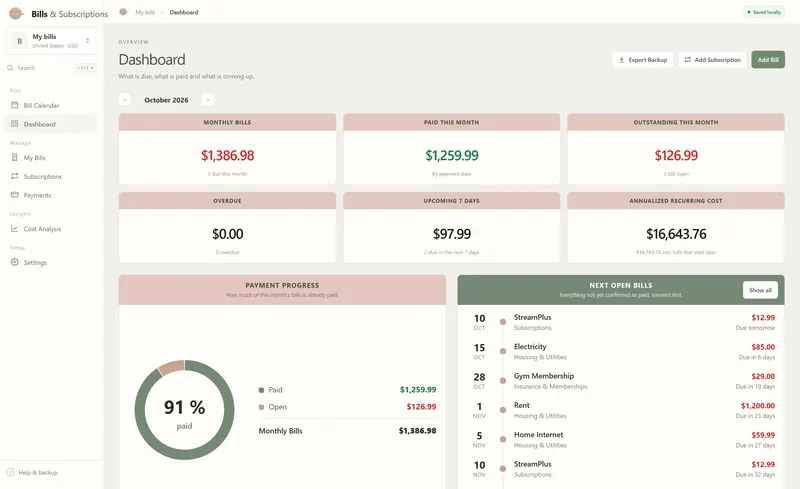Image resolution: width=800 pixels, height=489 pixels.
Task: Click the Ctrl K shortcut badge
Action: pos(85,68)
